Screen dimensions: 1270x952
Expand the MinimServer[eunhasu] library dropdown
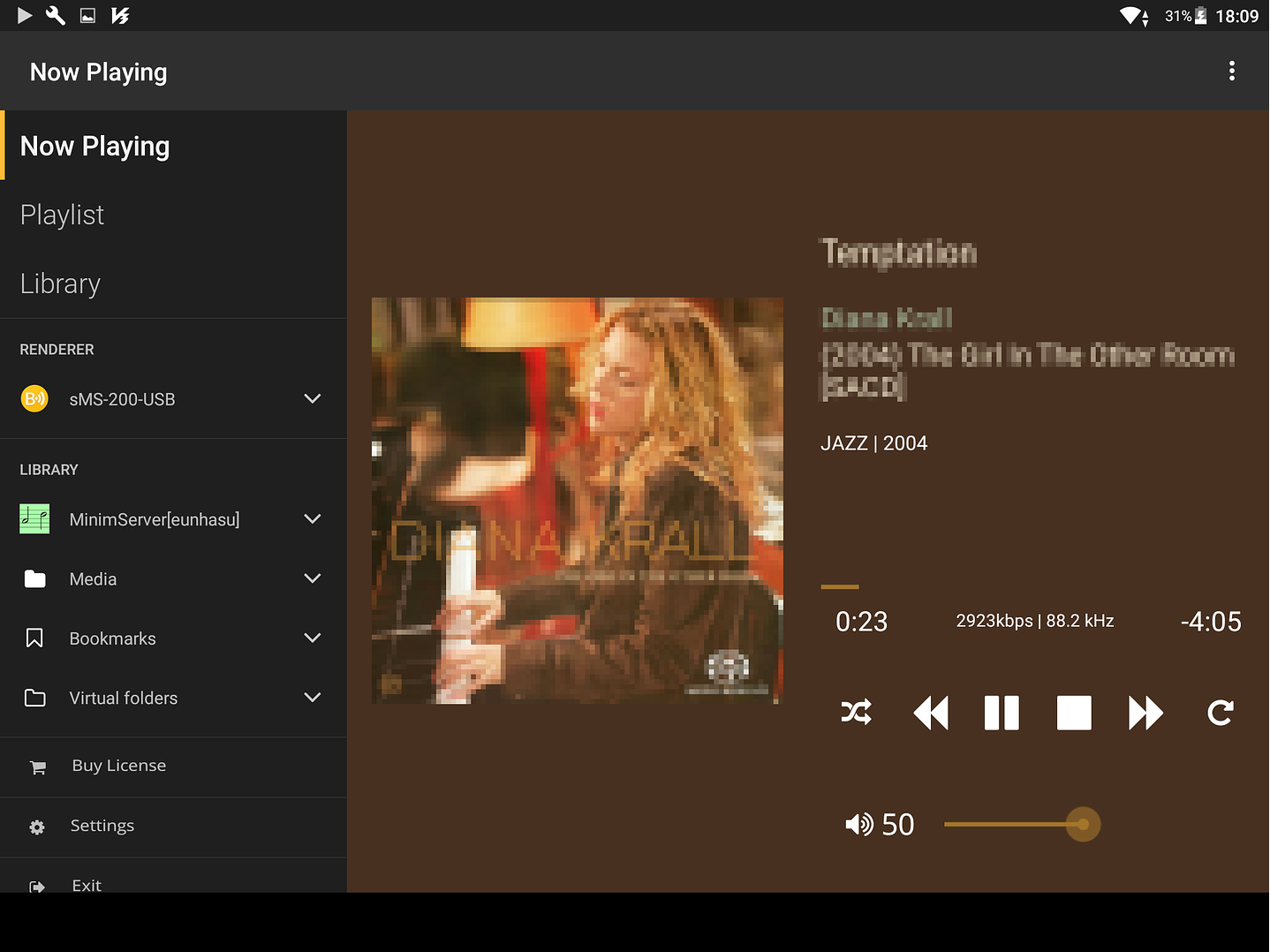312,518
